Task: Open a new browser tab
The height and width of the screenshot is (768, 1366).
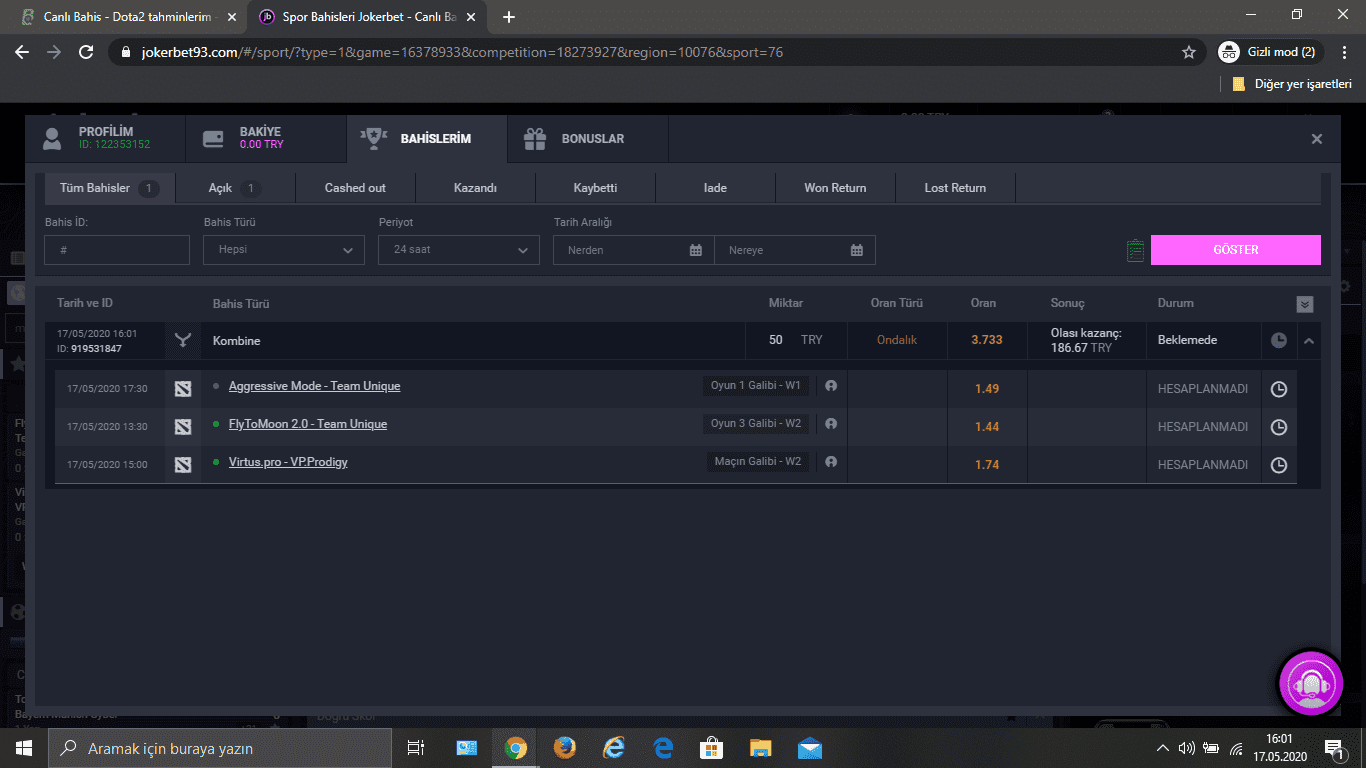Action: tap(509, 17)
